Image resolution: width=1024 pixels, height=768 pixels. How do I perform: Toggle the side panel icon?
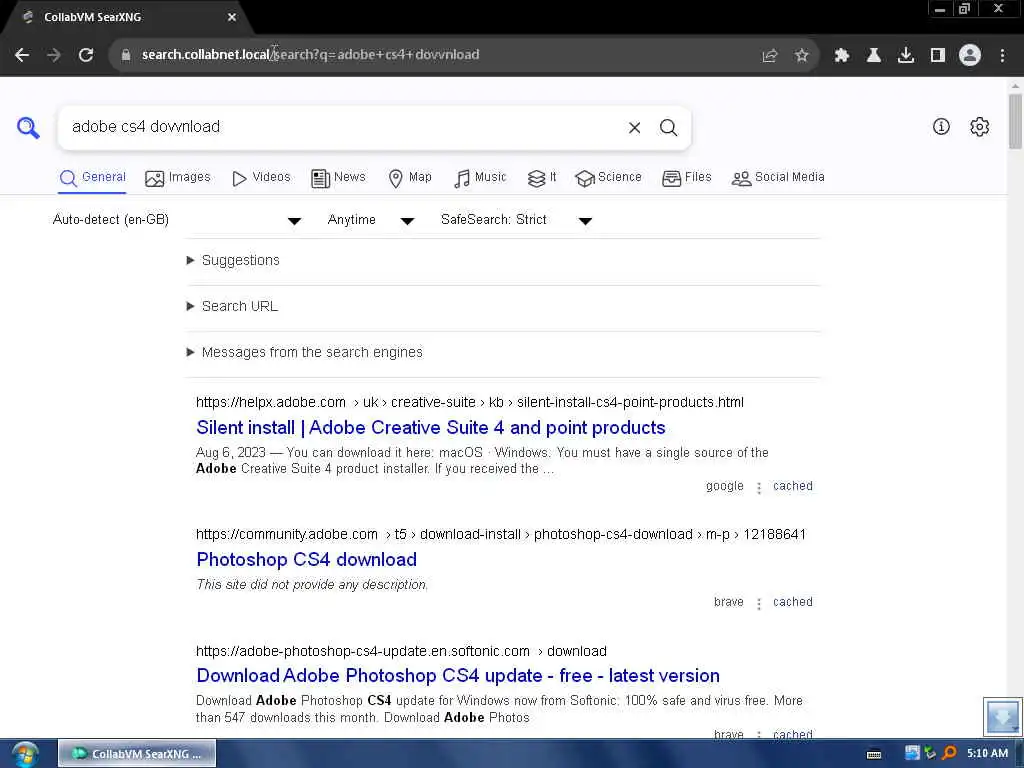click(938, 56)
